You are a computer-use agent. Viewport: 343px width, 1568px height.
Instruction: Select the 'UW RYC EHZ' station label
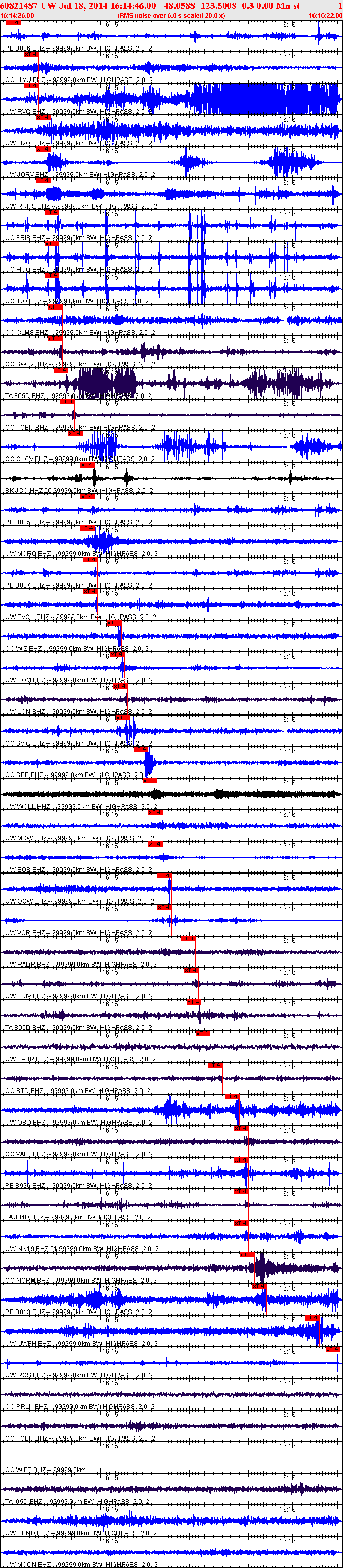pos(25,112)
